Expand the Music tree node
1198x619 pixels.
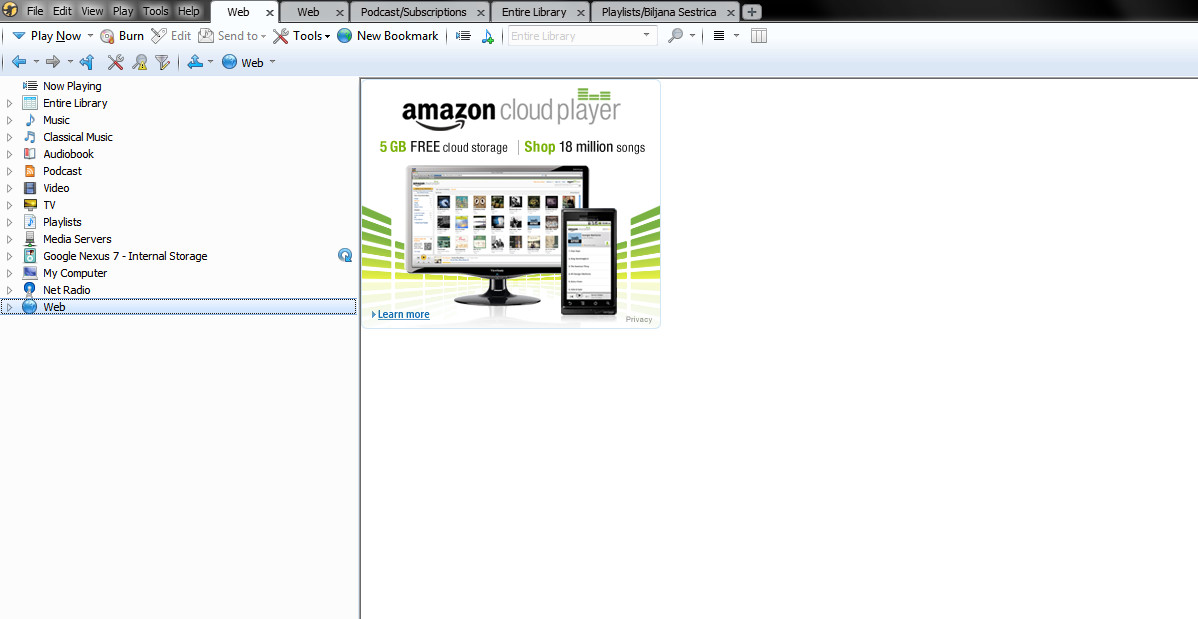10,120
